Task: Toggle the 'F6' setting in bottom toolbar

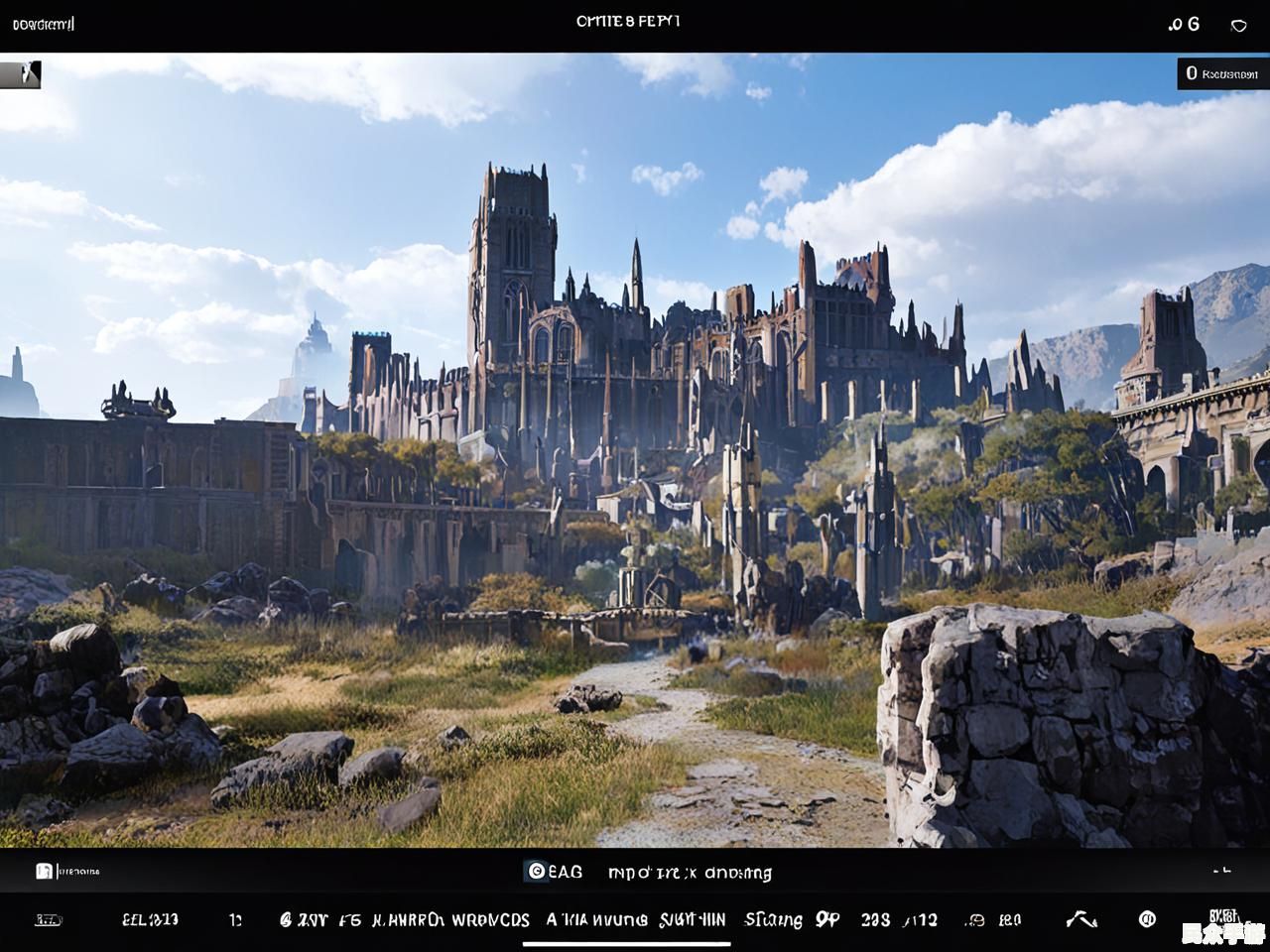Action: coord(349,920)
